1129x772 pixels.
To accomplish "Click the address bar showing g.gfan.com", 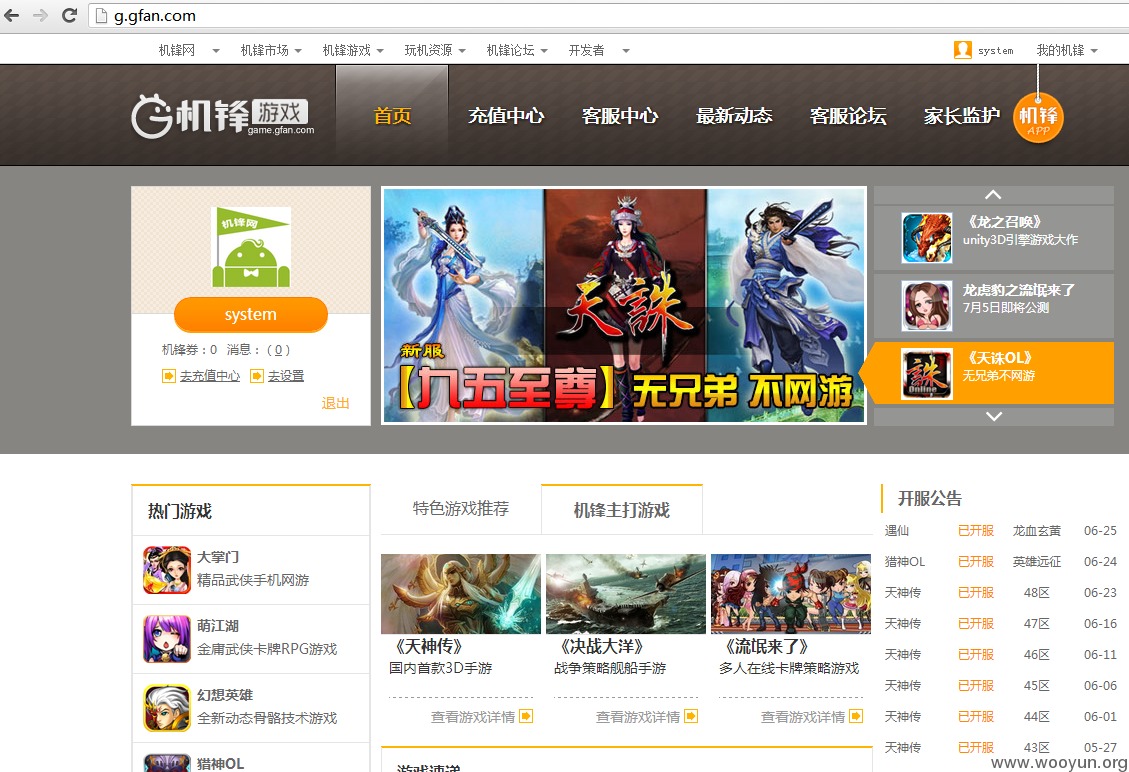I will (x=608, y=15).
